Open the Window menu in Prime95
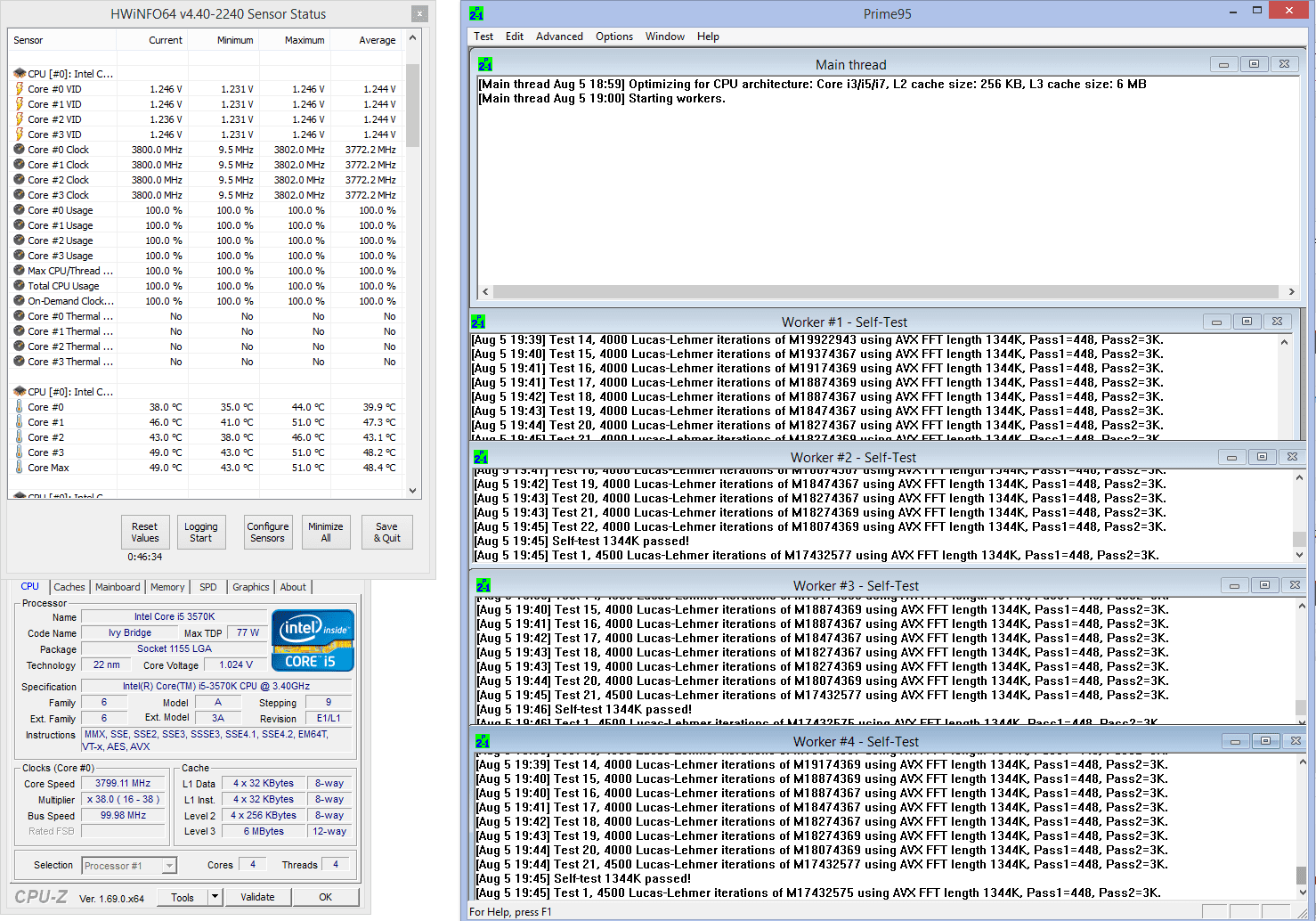Screen dimensions: 1316x921 pos(665,37)
